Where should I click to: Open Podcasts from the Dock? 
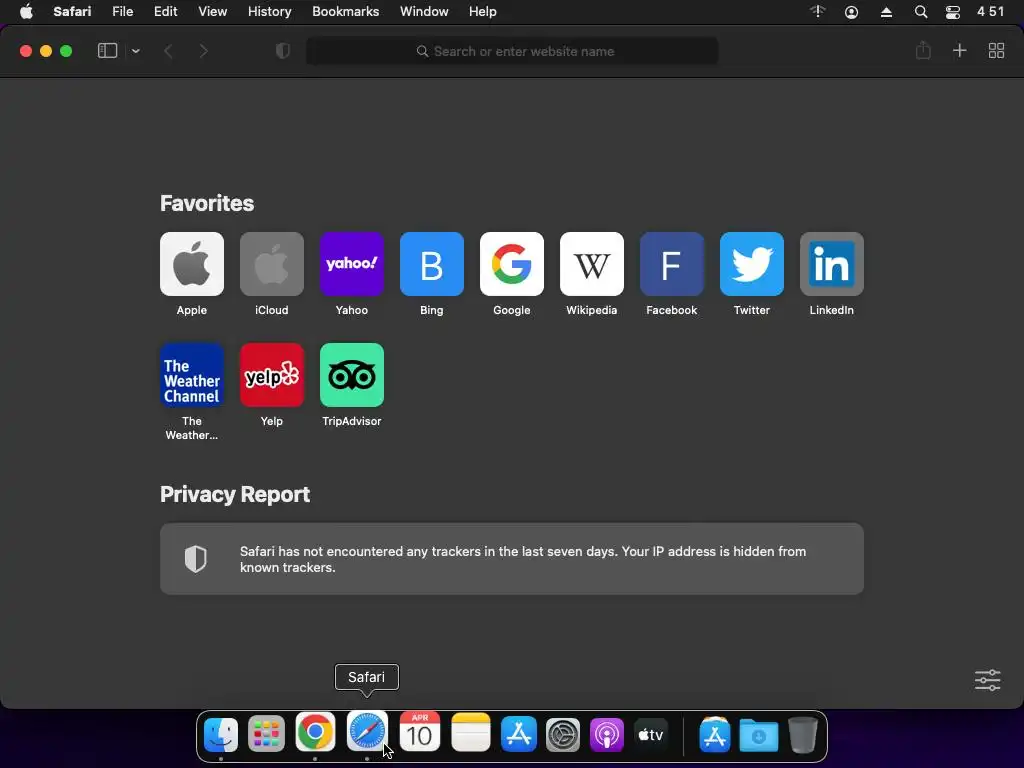click(607, 735)
